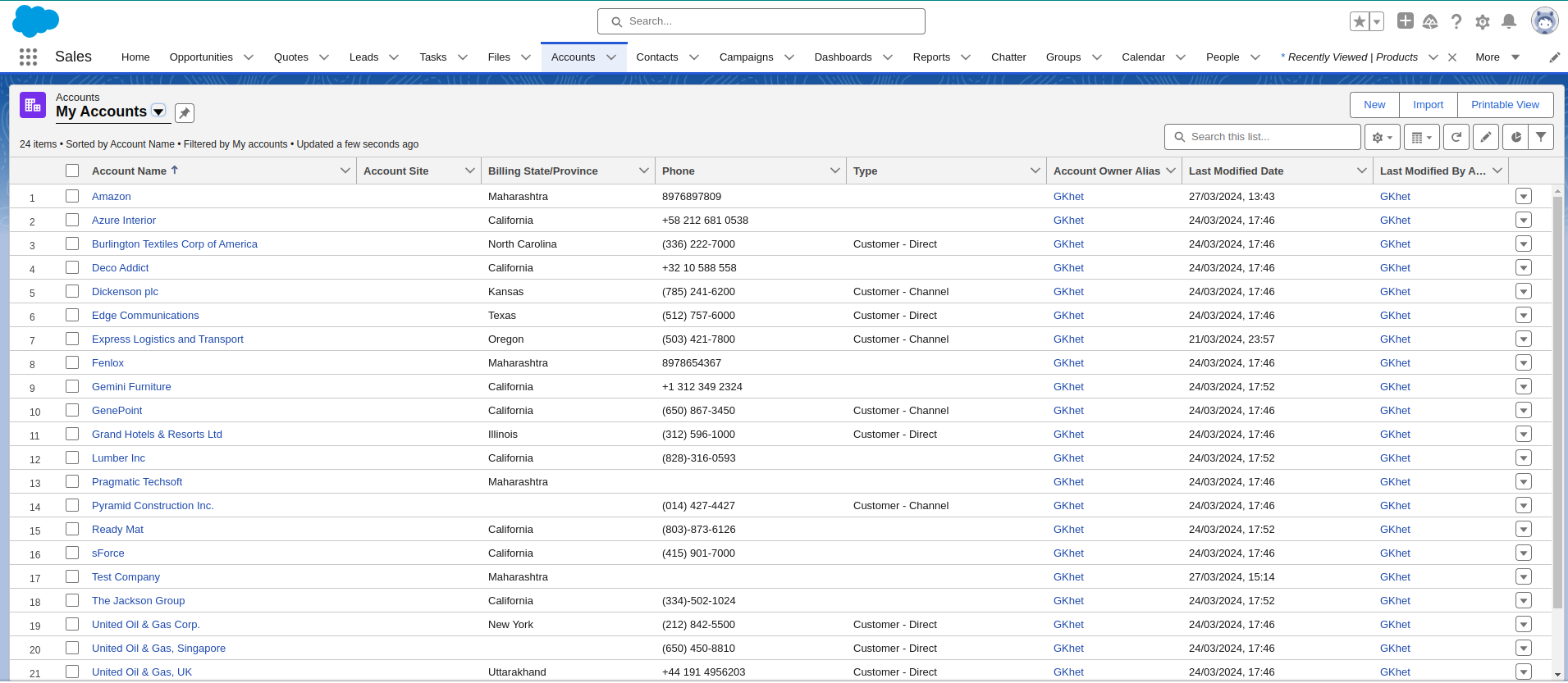Click the Salesforce cloud logo
Screen dimensions: 1568x683
click(35, 21)
